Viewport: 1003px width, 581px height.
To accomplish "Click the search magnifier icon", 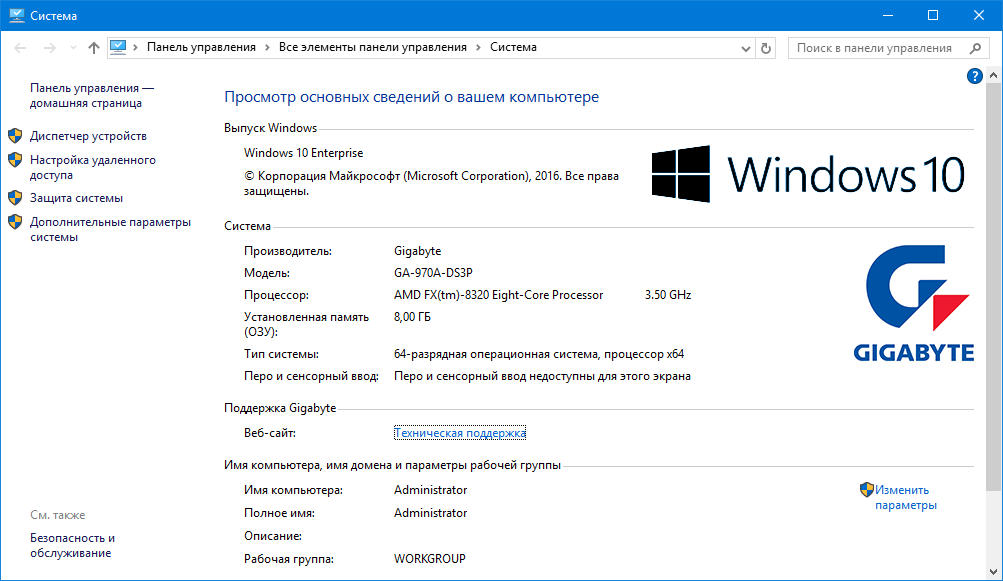I will point(975,48).
